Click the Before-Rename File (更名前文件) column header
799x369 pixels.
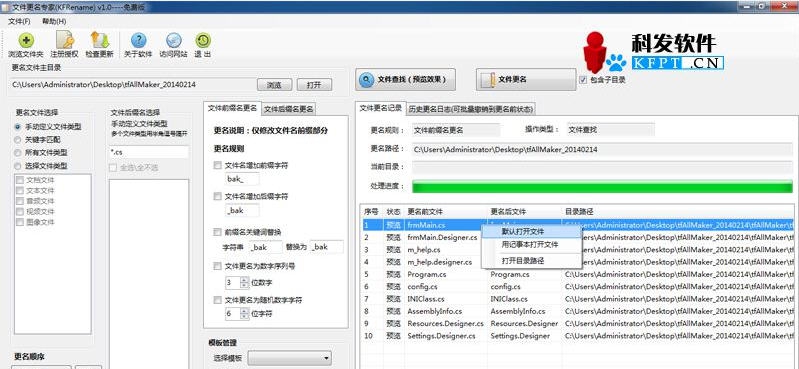point(446,211)
